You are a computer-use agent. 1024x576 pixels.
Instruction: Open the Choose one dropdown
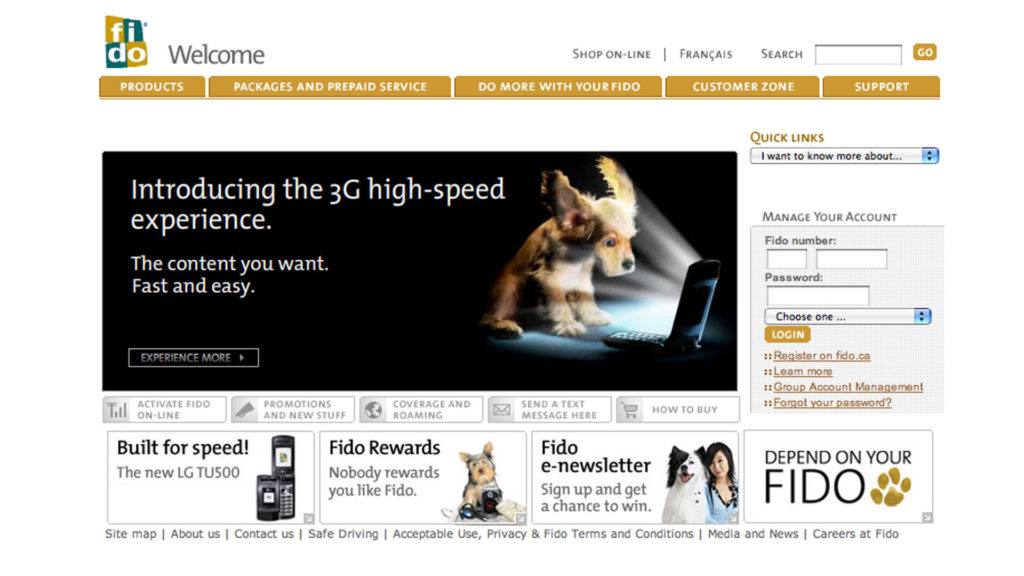(x=848, y=317)
